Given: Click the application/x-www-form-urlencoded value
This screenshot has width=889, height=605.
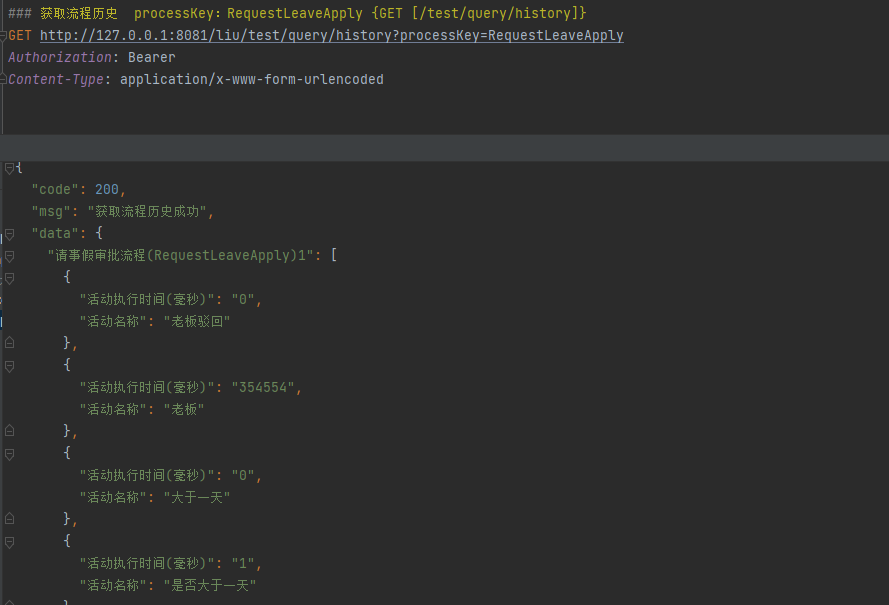Looking at the screenshot, I should 251,80.
